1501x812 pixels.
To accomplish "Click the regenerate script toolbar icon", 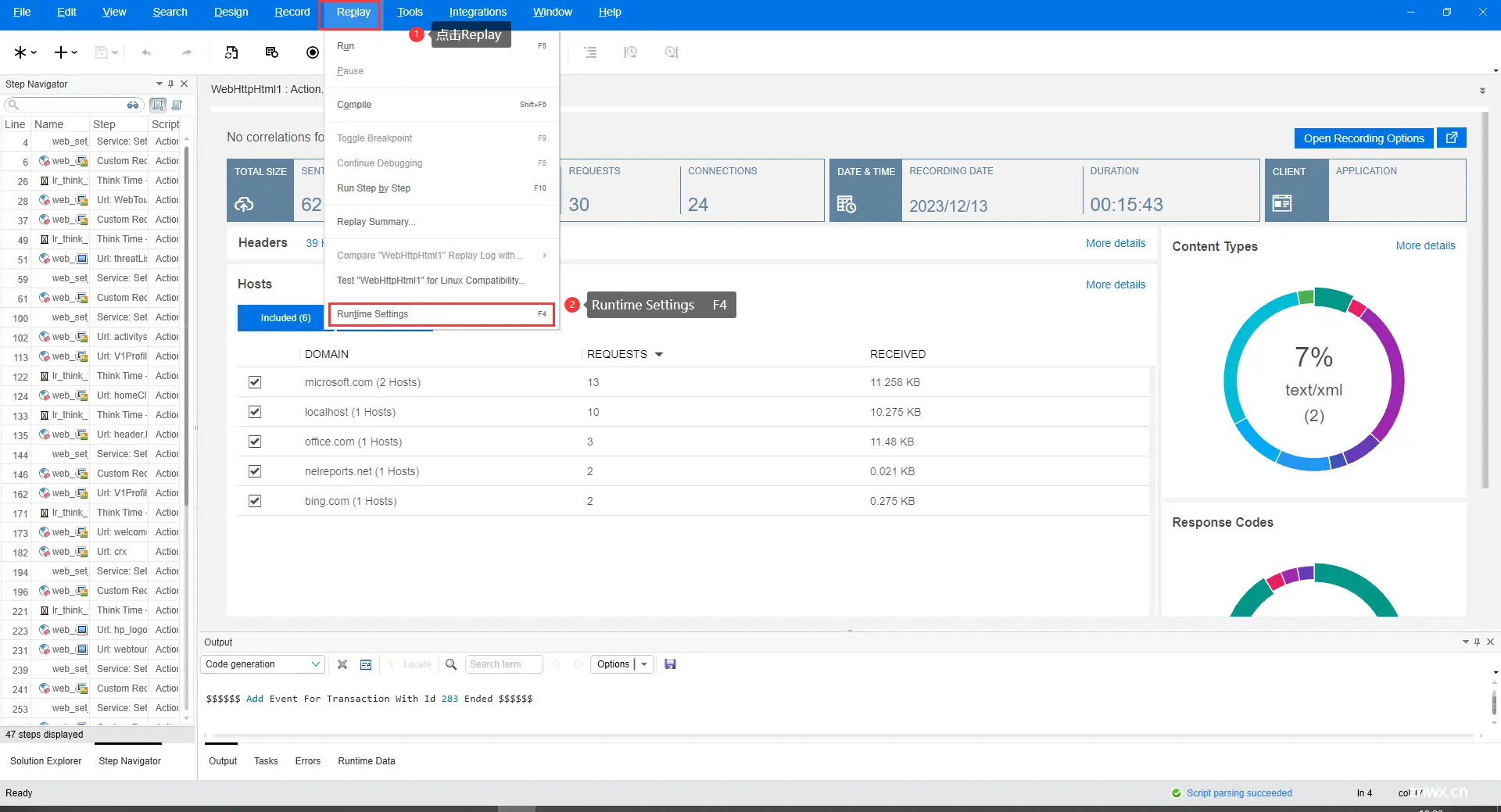I will [231, 52].
